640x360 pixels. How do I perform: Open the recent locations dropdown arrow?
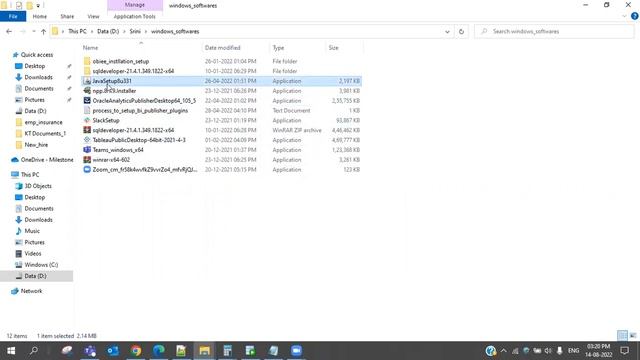pos(33,31)
